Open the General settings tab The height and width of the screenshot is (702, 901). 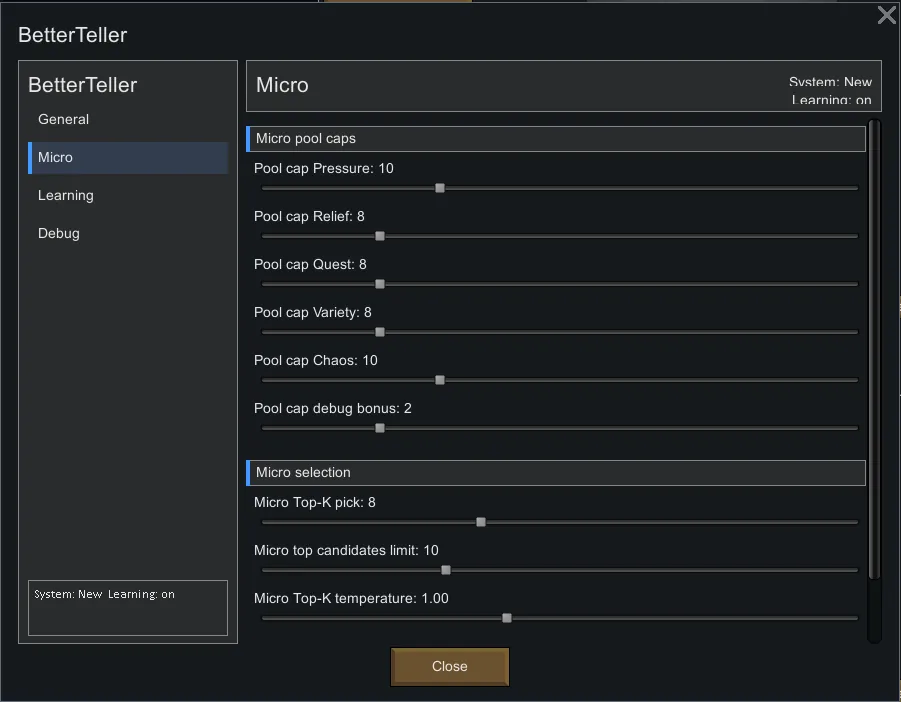[x=64, y=120]
